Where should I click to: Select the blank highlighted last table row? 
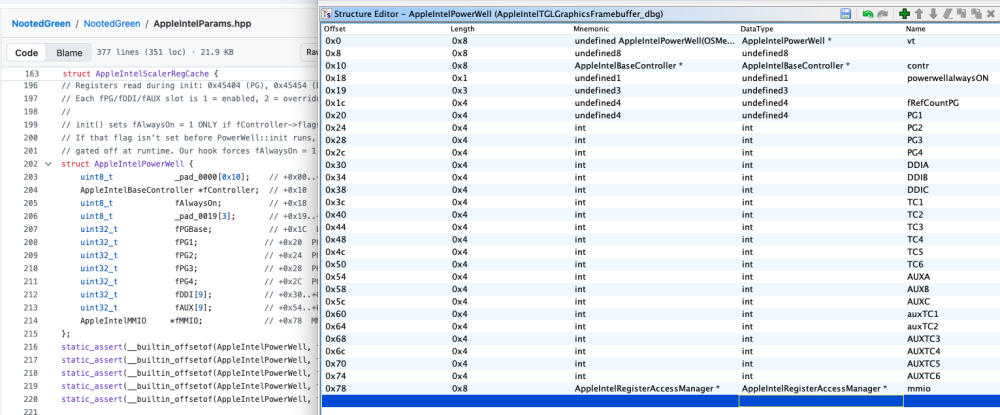click(x=661, y=401)
